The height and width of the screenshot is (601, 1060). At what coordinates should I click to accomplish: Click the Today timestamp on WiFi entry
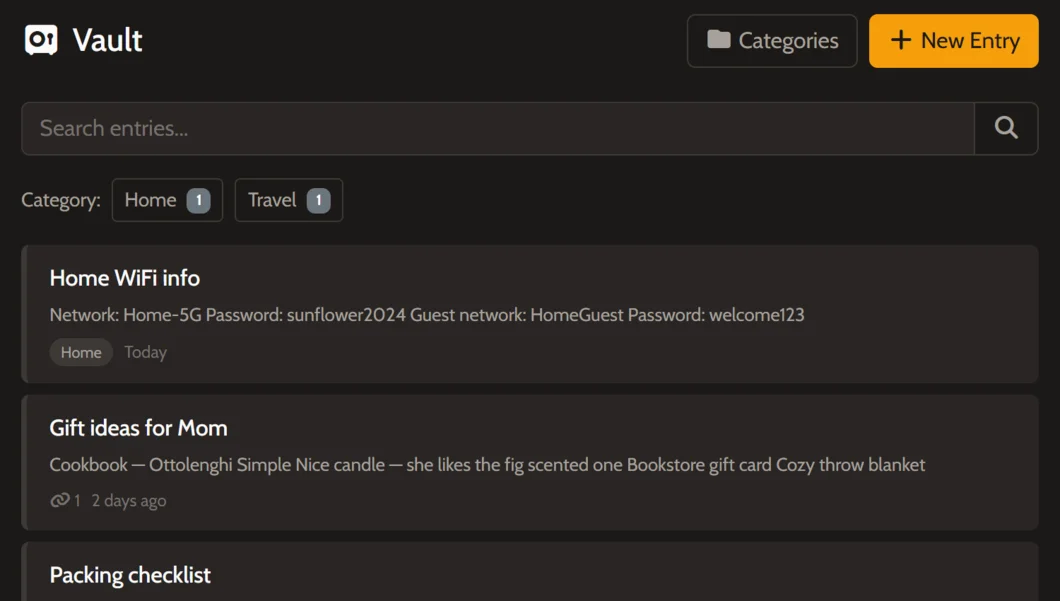145,352
